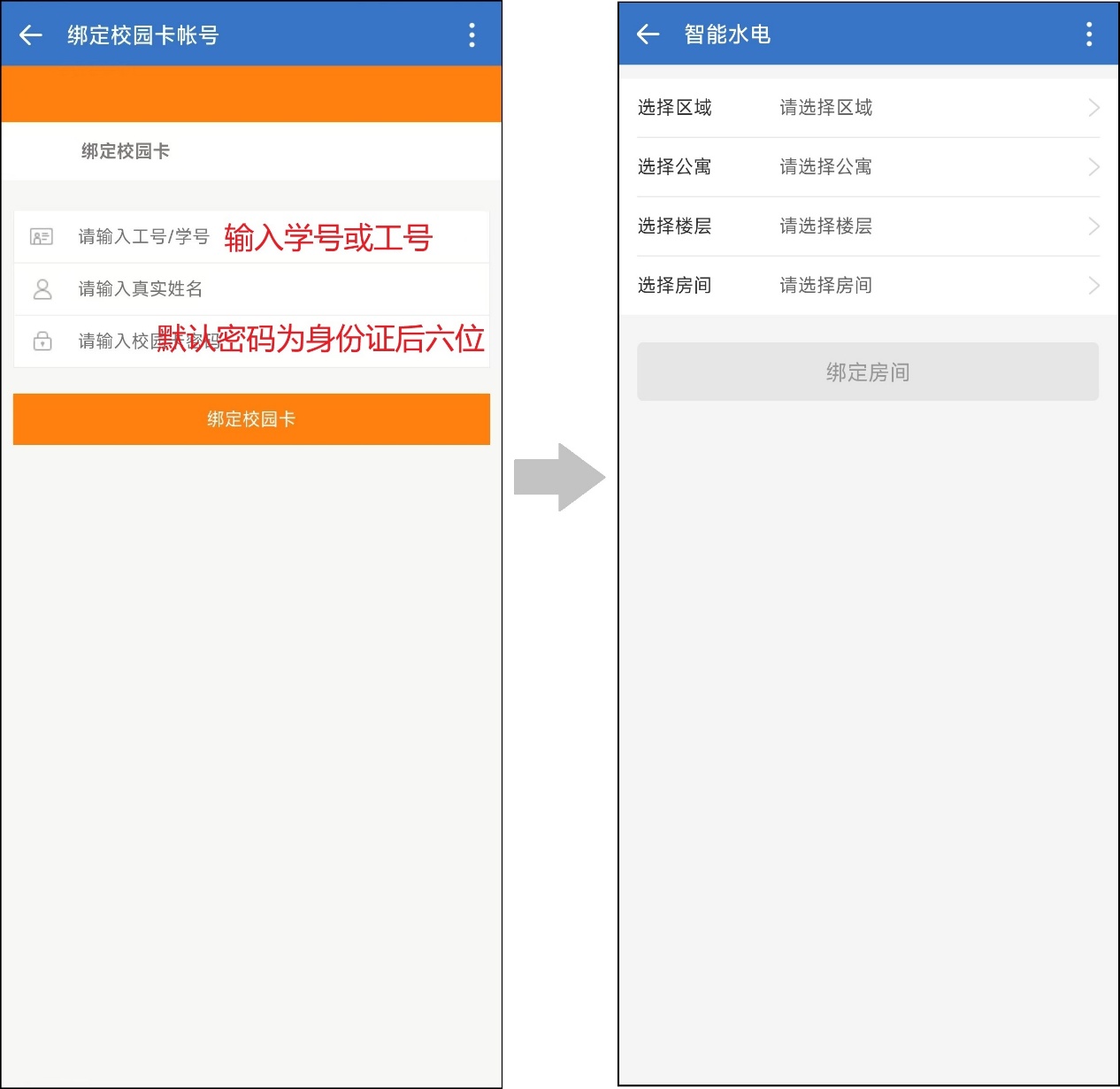Select the 绑定校园卡 tab heading
The height and width of the screenshot is (1089, 1120).
(x=126, y=151)
